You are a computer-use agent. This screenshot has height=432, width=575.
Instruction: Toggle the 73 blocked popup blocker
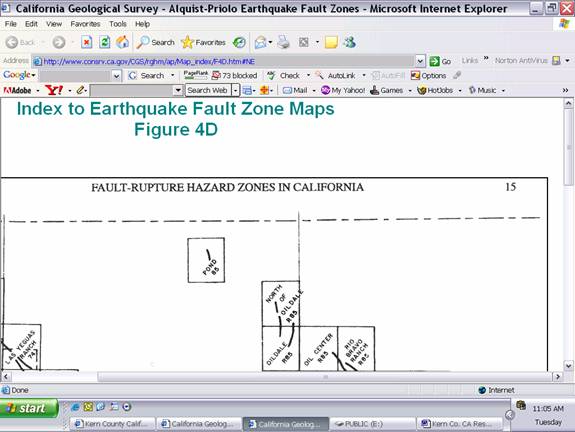[x=235, y=76]
